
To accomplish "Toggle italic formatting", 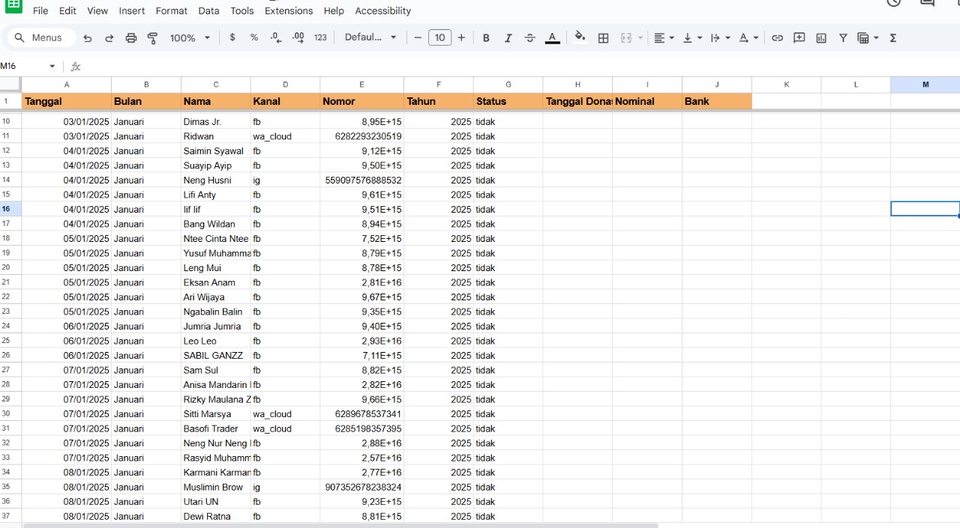I will coord(508,38).
